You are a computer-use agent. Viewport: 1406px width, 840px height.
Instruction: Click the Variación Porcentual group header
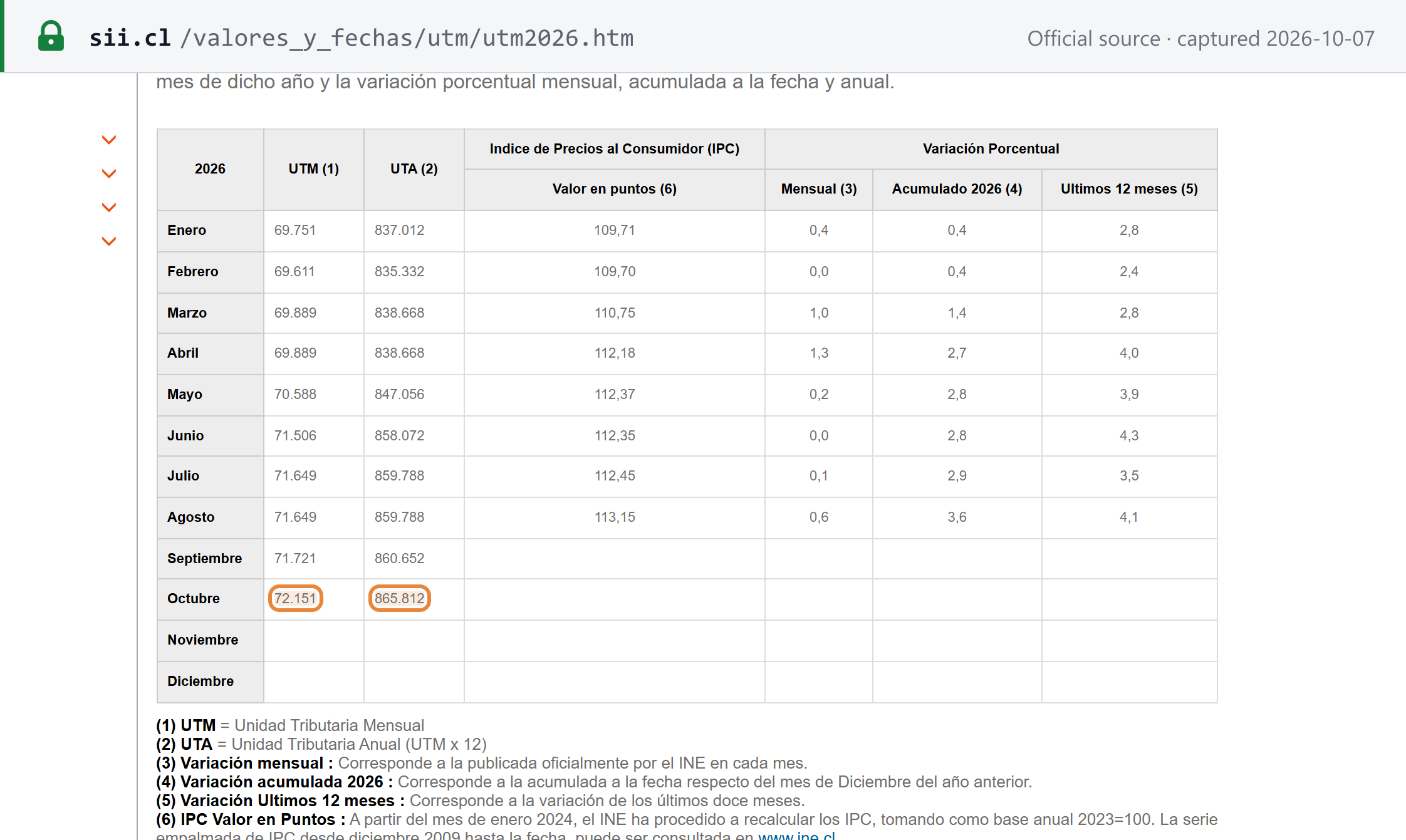991,148
